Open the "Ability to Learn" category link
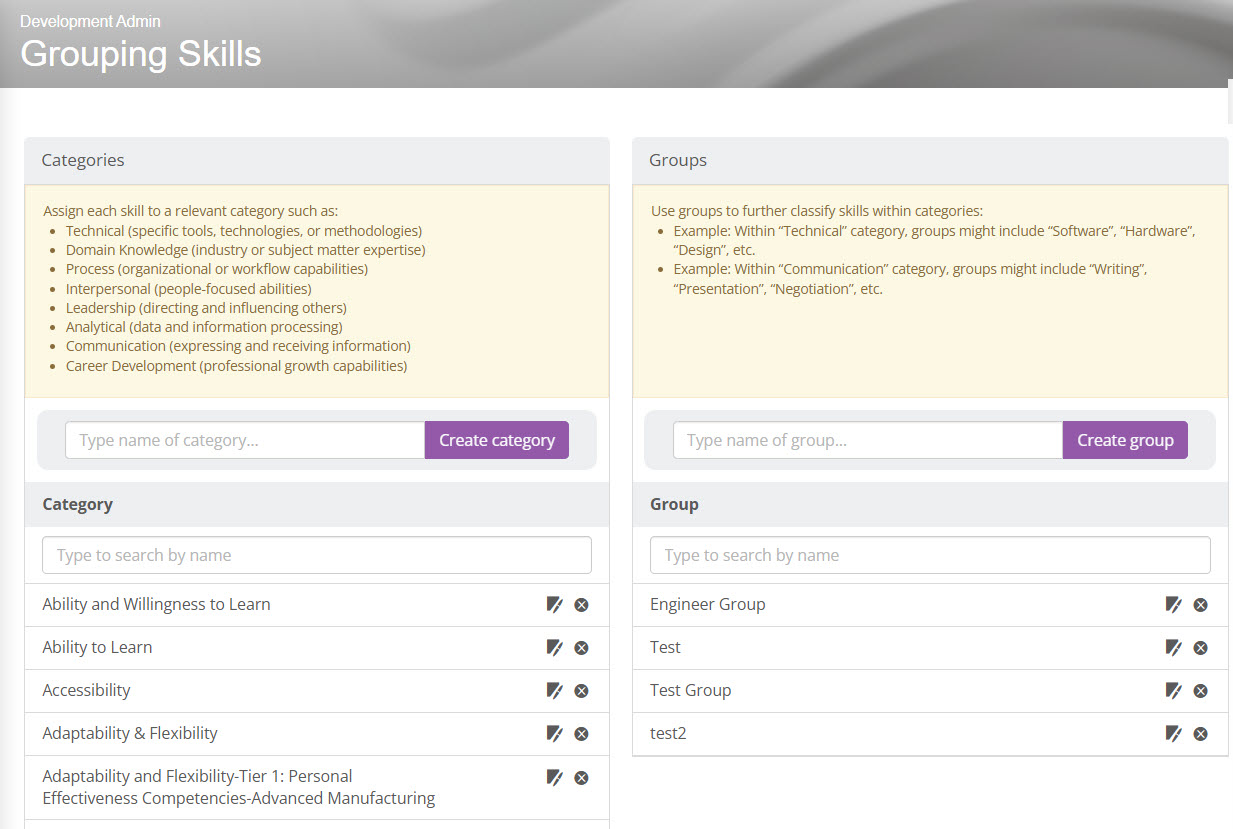The width and height of the screenshot is (1233, 829). 97,647
